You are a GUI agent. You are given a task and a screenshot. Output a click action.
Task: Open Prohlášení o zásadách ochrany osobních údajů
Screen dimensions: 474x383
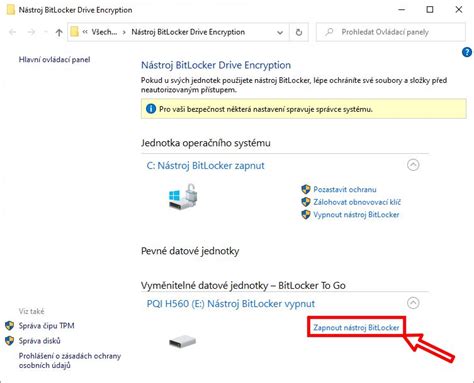tap(70, 361)
